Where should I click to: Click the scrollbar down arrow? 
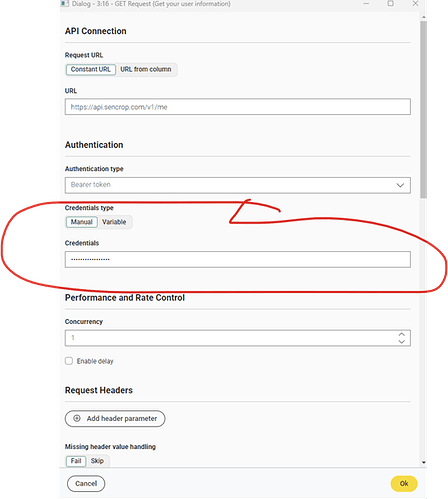424,462
